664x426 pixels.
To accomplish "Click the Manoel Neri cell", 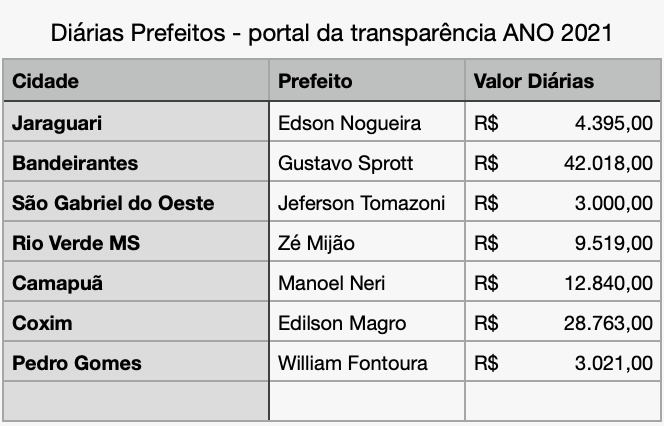I will click(x=367, y=282).
